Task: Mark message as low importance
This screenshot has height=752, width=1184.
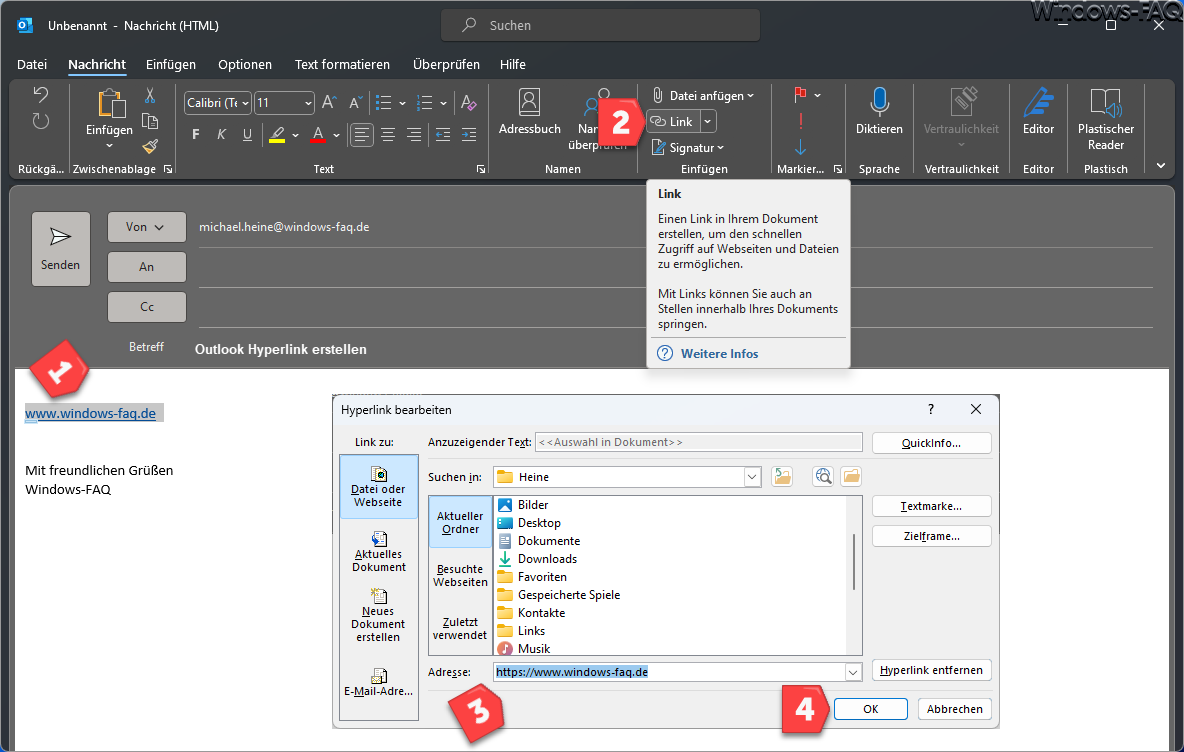Action: [800, 146]
